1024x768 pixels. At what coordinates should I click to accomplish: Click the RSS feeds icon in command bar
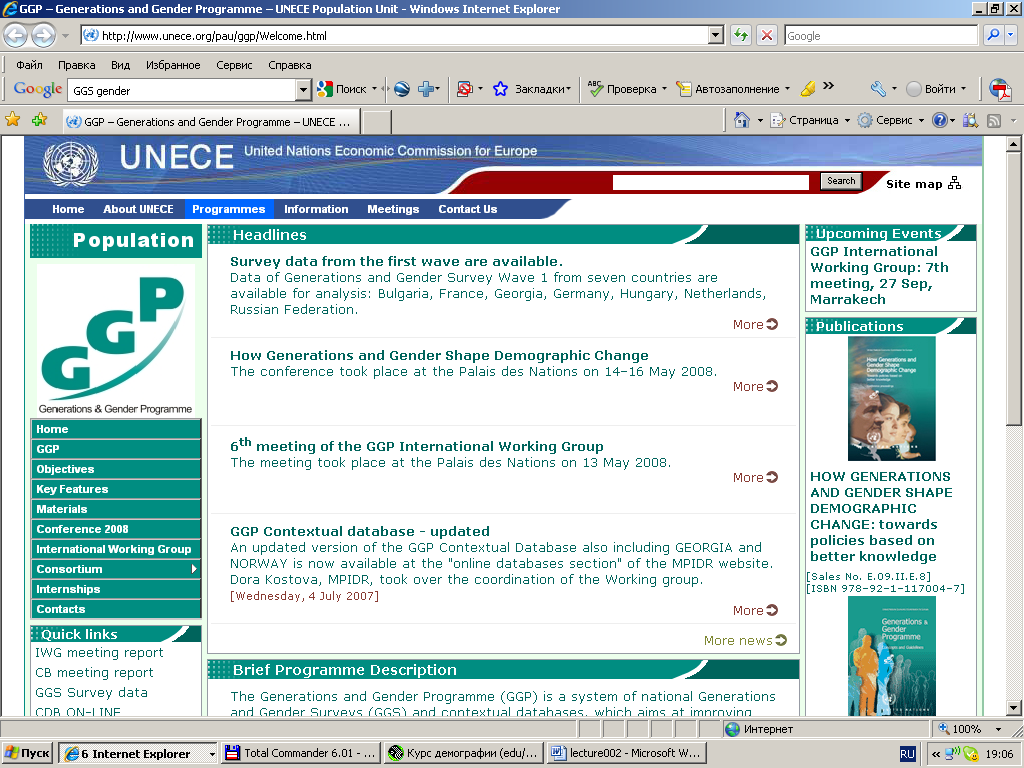coord(994,120)
